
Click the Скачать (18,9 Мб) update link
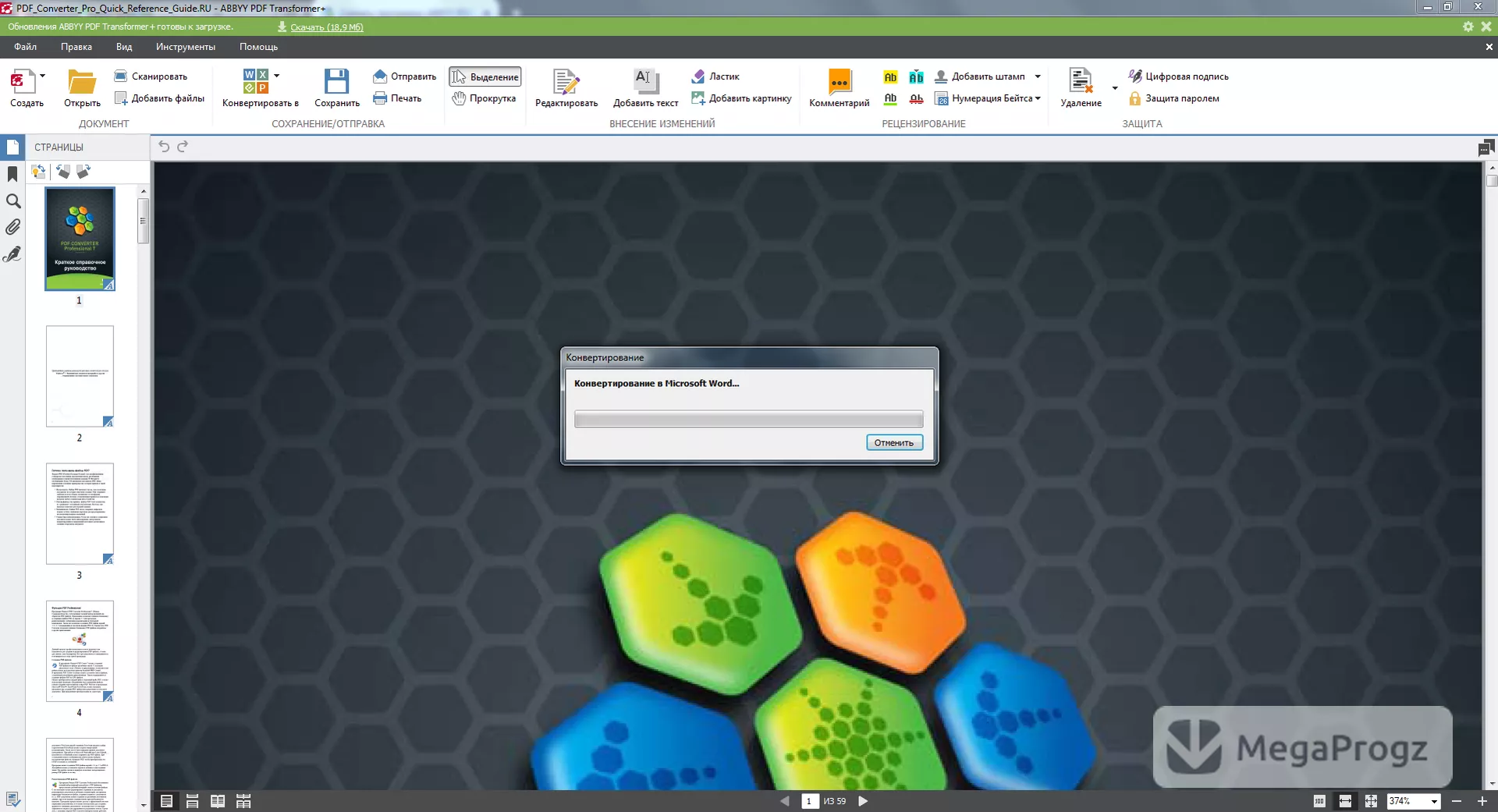point(327,27)
